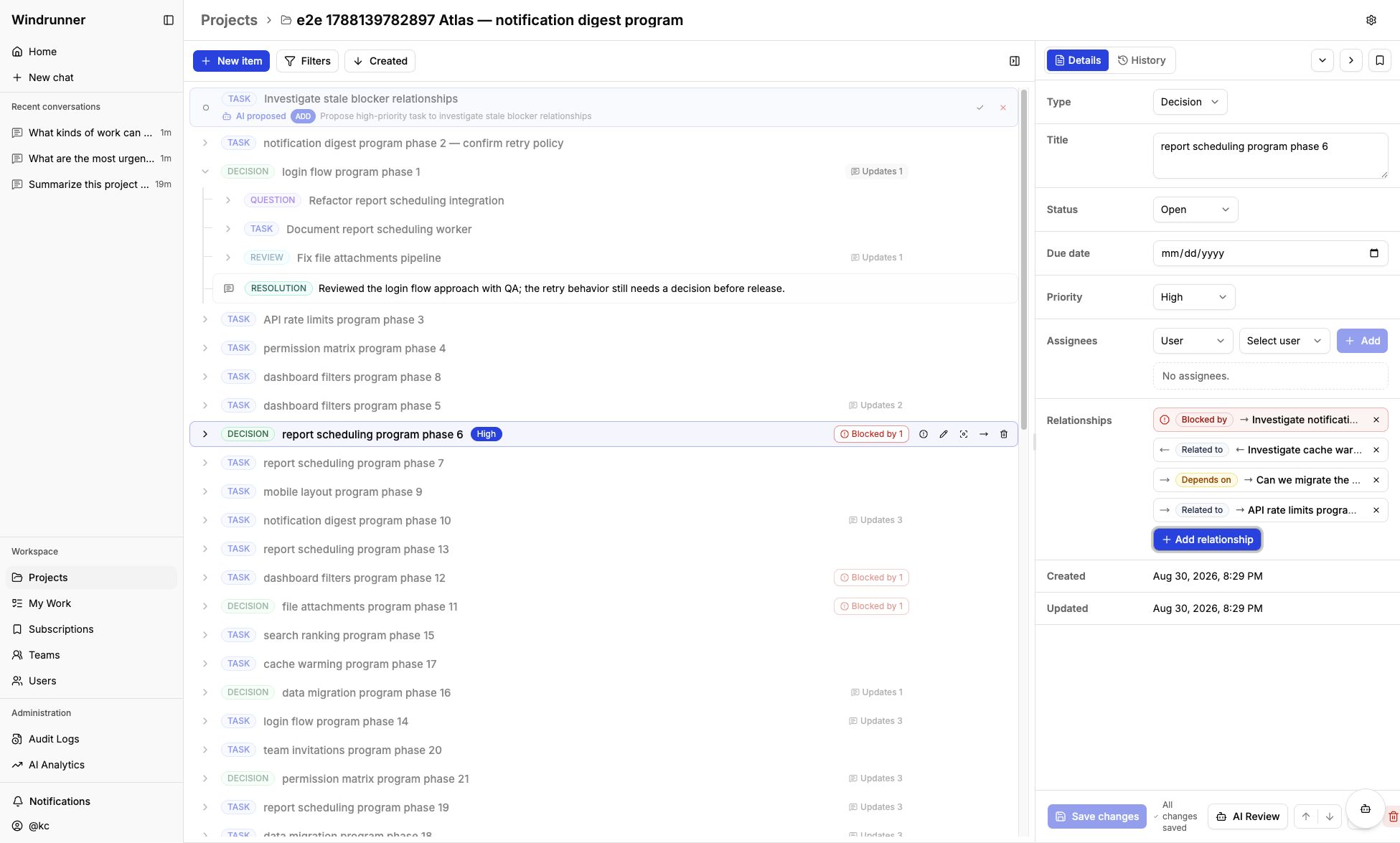This screenshot has height=843, width=1400.
Task: Expand Refactor report scheduling integration question
Action: 228,200
